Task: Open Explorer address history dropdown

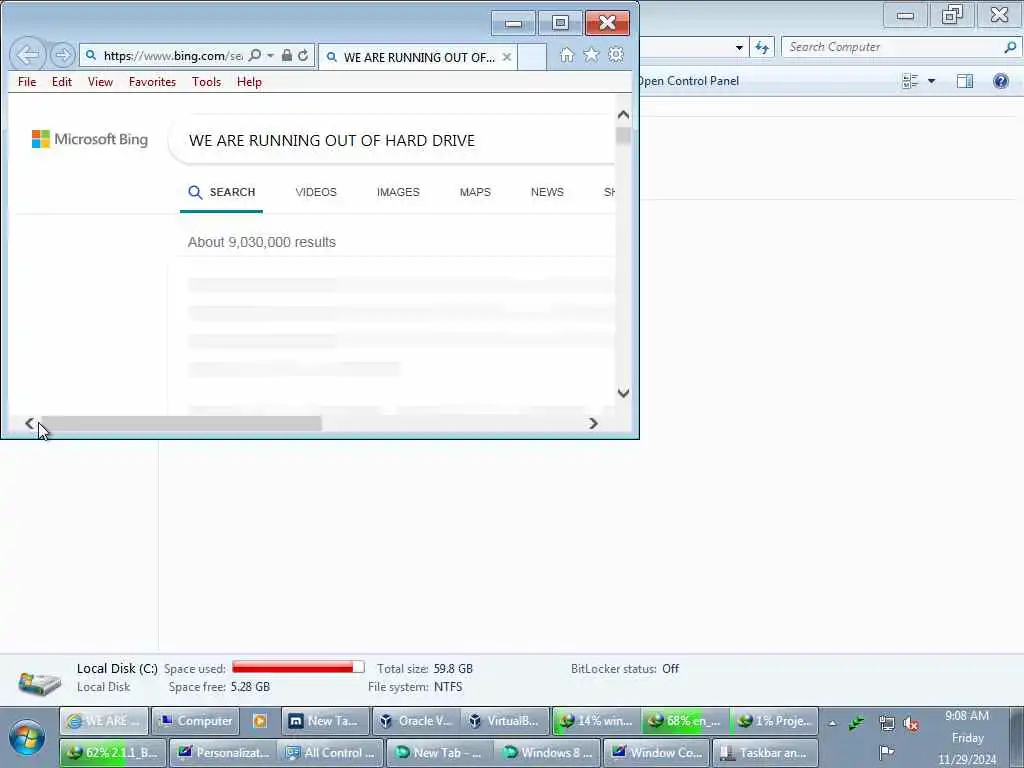Action: tap(739, 47)
